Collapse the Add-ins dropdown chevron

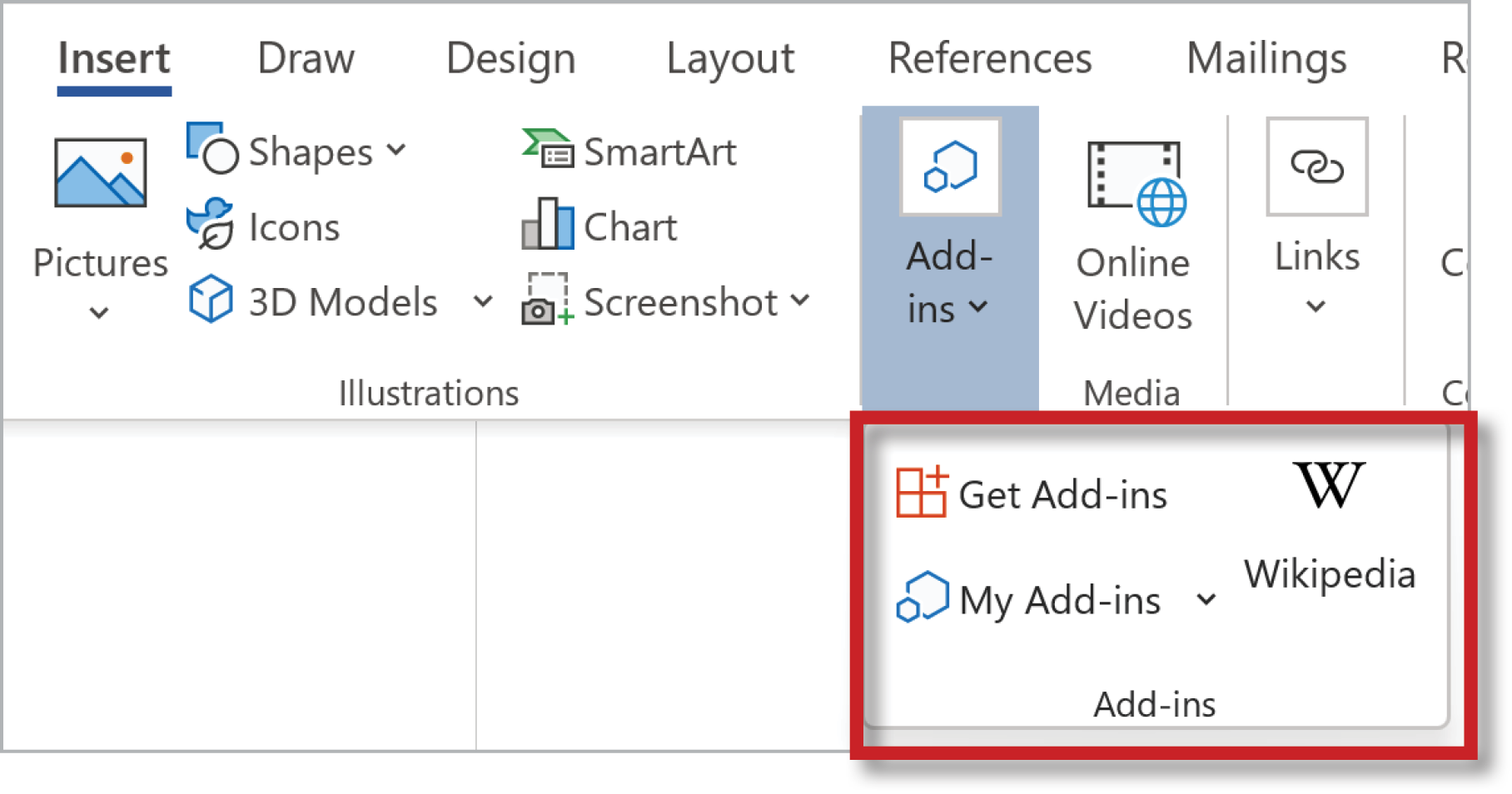979,307
